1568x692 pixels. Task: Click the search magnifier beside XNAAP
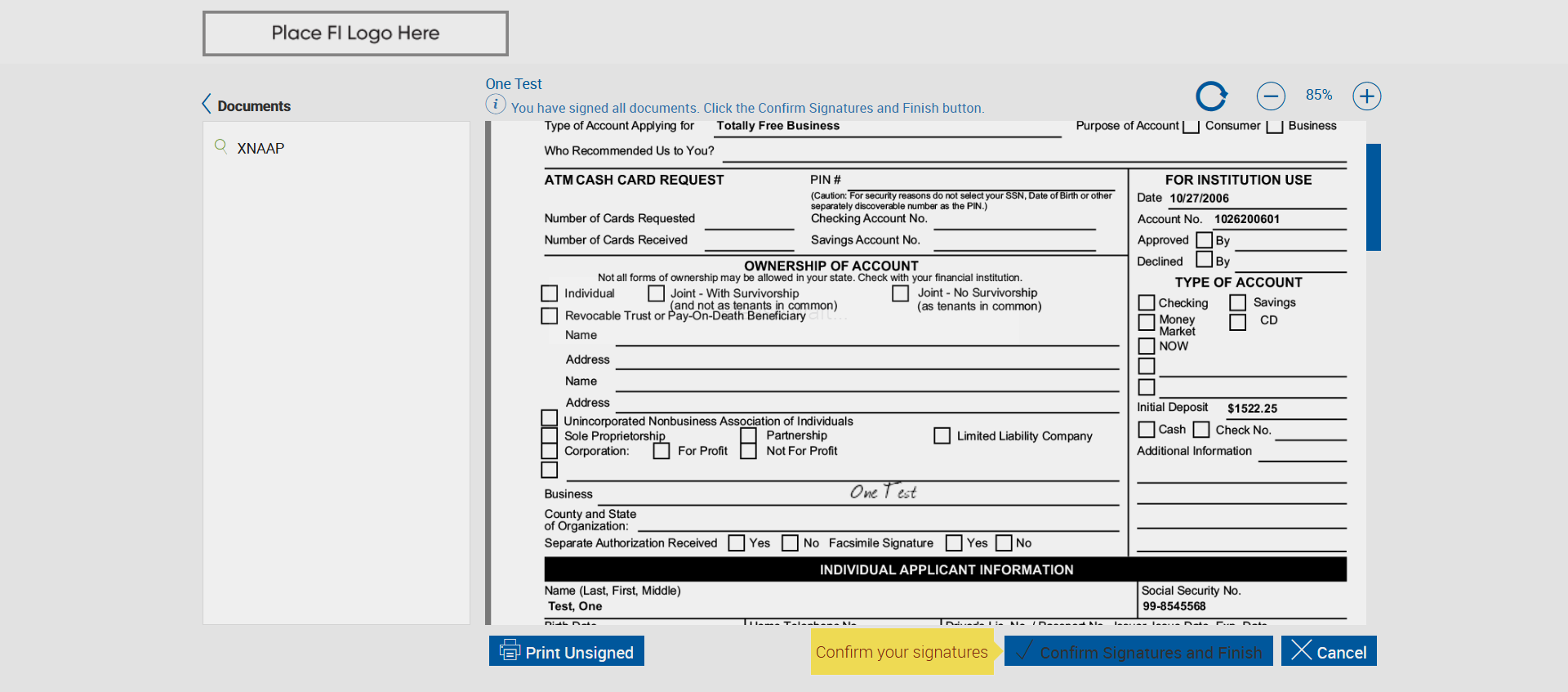pyautogui.click(x=220, y=146)
